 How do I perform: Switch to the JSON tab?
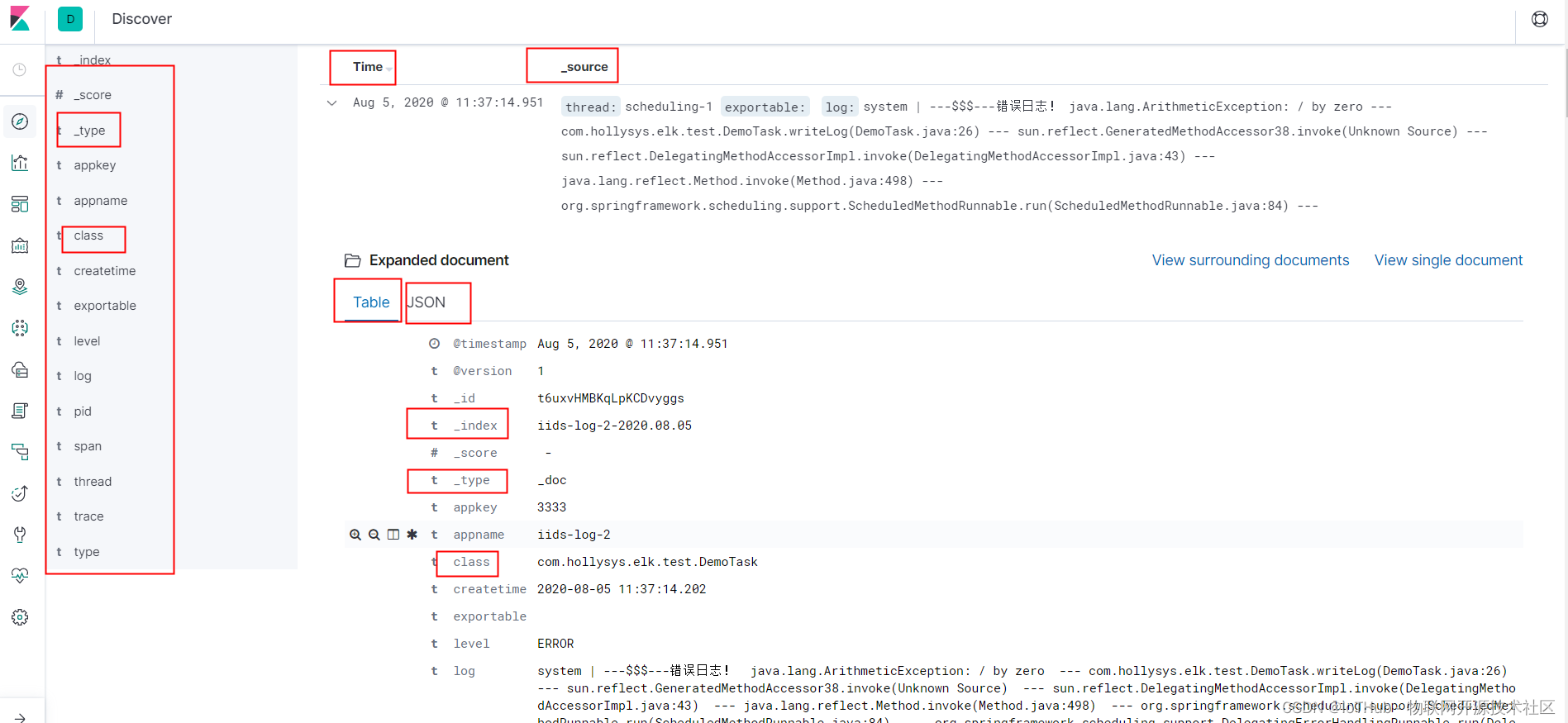427,302
